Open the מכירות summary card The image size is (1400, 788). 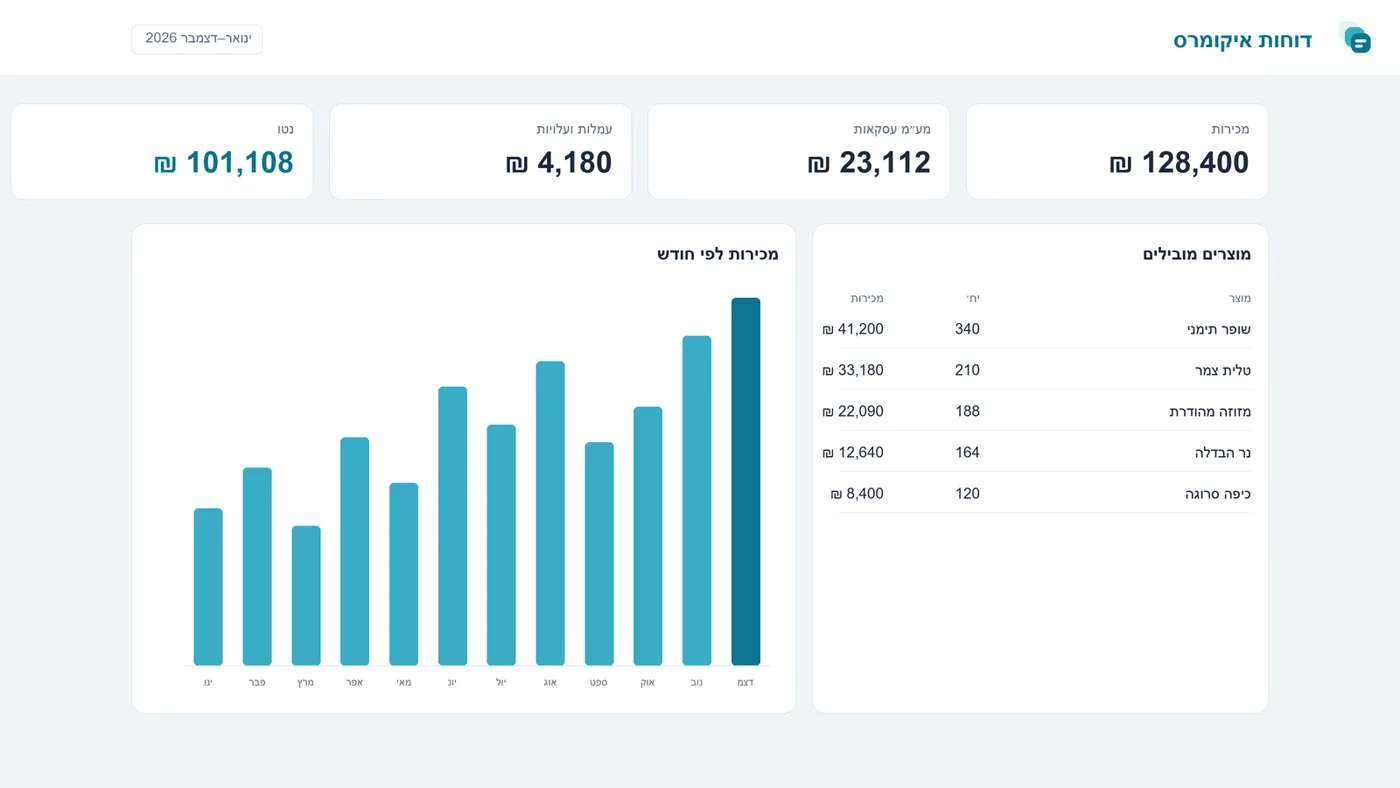1117,152
